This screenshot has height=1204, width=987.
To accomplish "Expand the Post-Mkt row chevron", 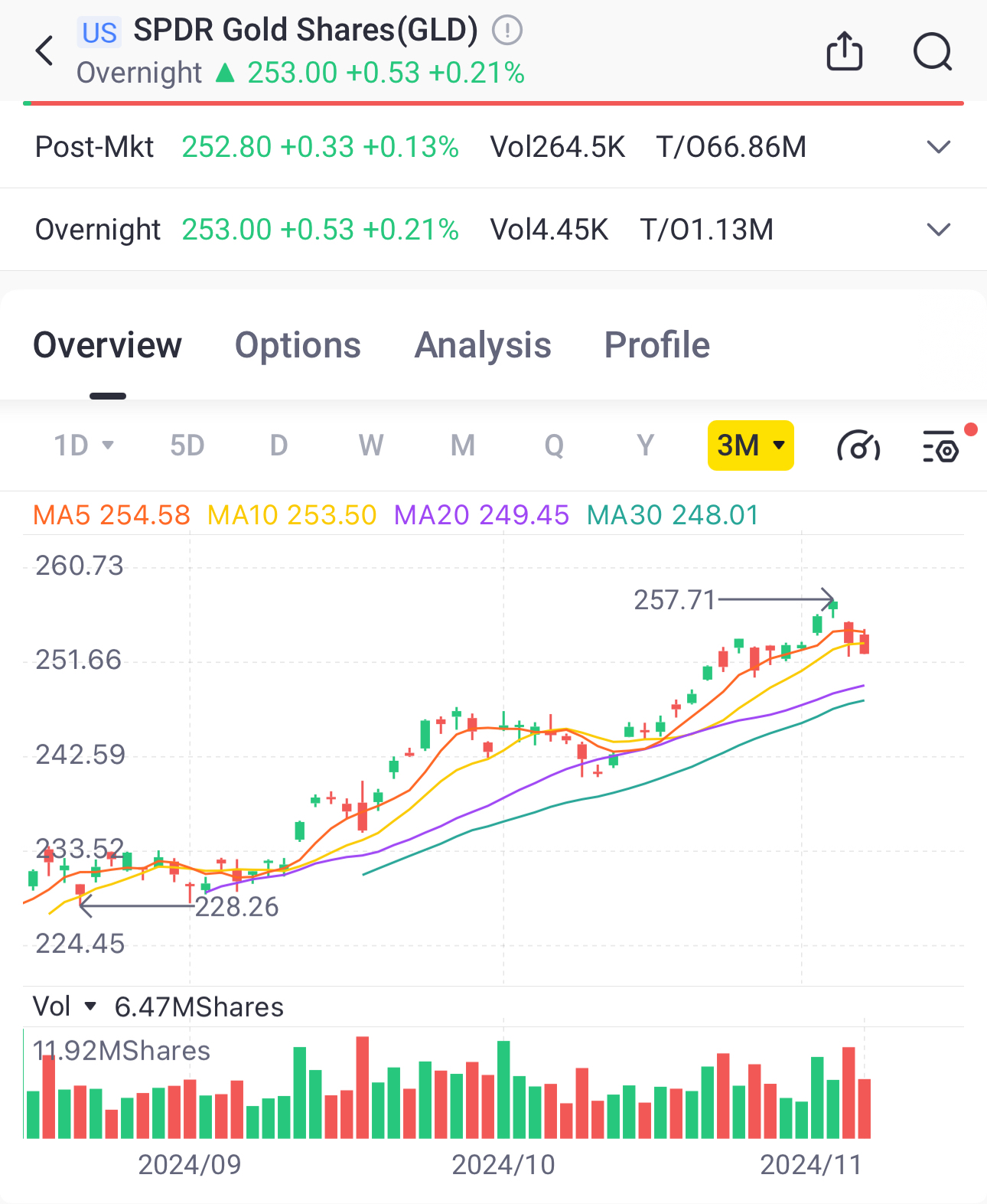I will 939,147.
